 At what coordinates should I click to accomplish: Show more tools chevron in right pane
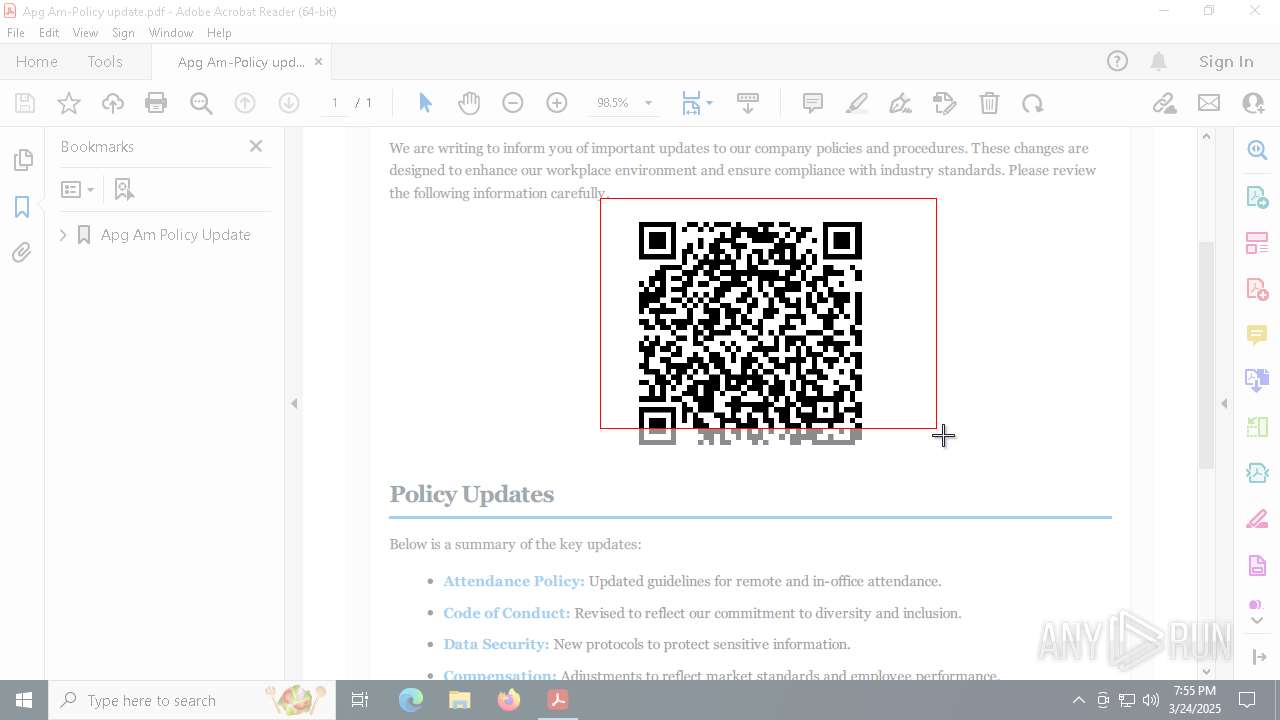pyautogui.click(x=1257, y=620)
